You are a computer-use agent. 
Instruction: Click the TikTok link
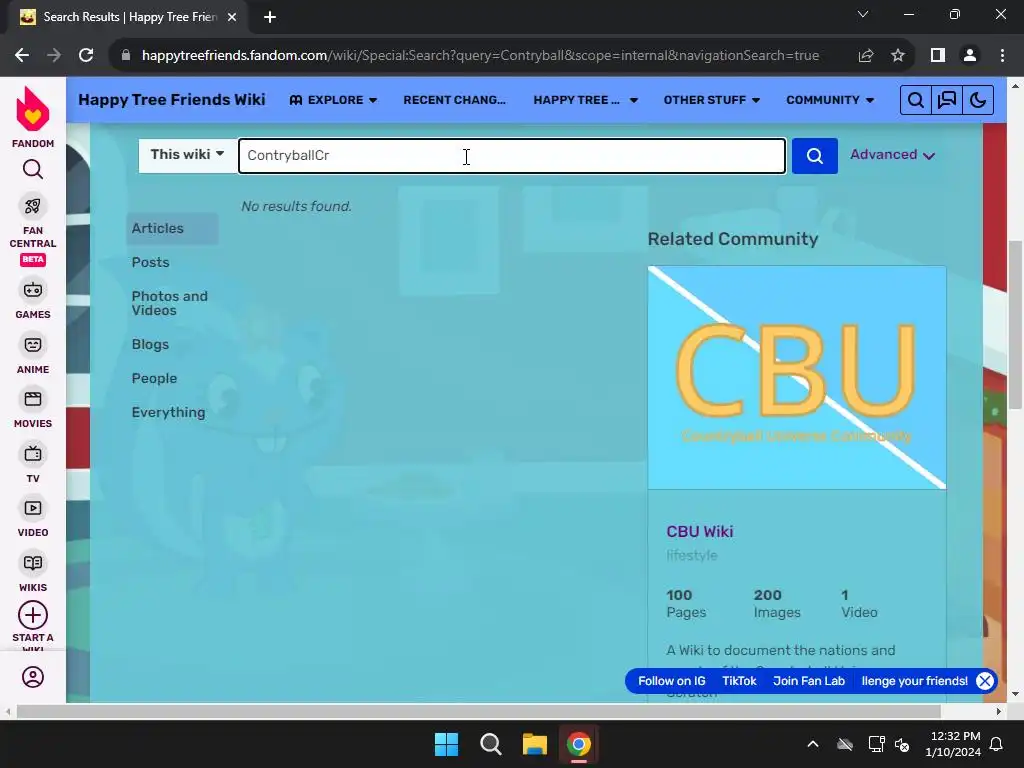coord(739,681)
